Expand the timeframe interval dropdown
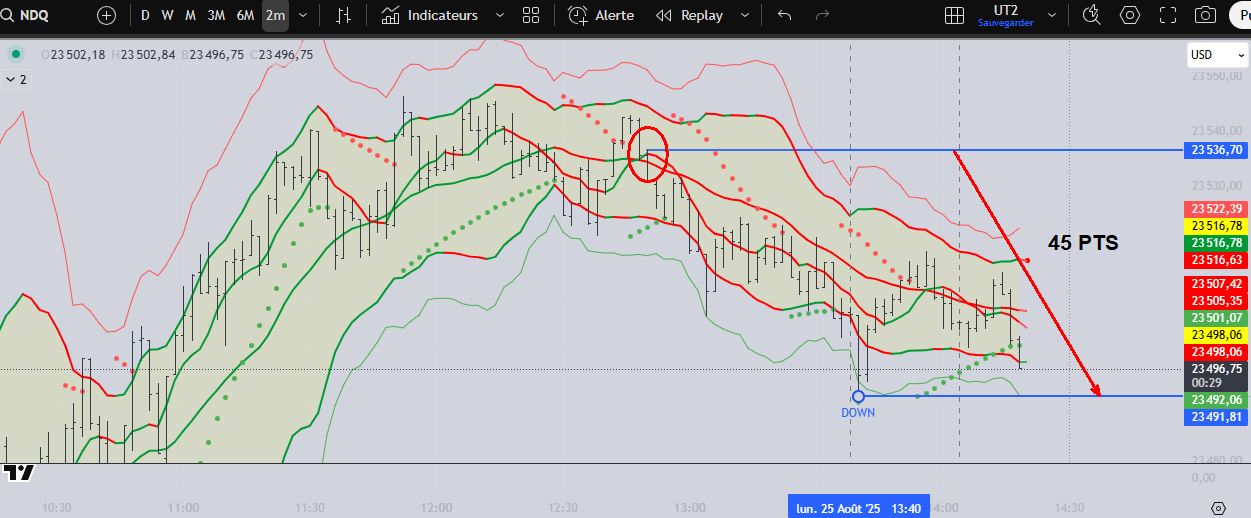 click(303, 15)
